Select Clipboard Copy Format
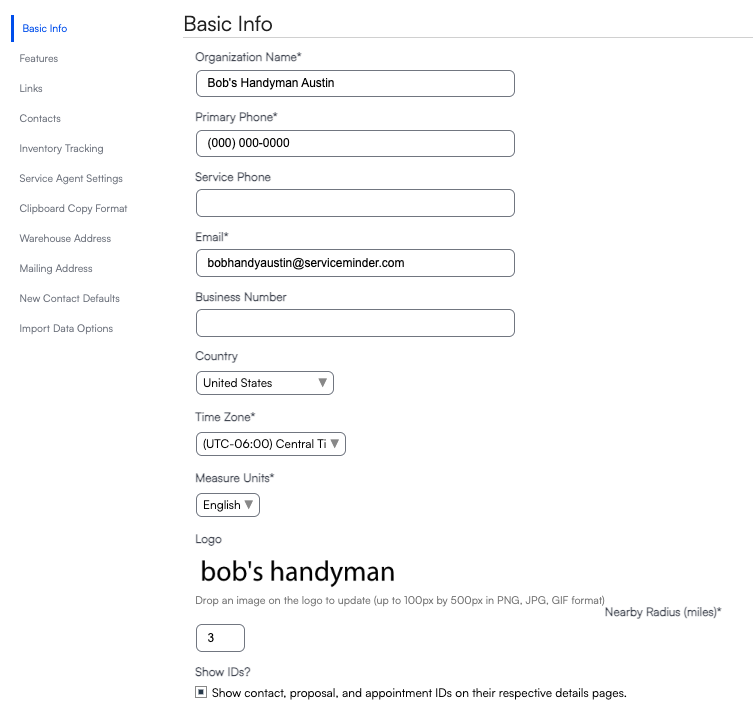 73,208
